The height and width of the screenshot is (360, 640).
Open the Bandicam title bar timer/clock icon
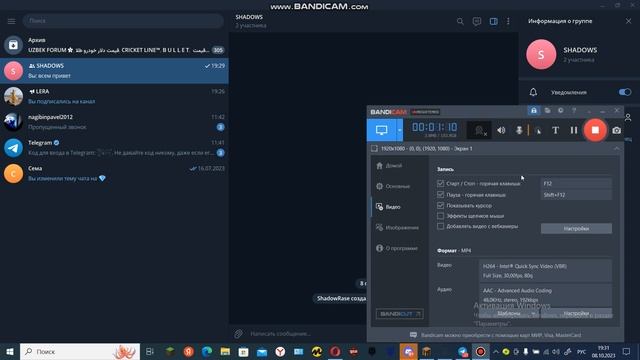pyautogui.click(x=561, y=111)
